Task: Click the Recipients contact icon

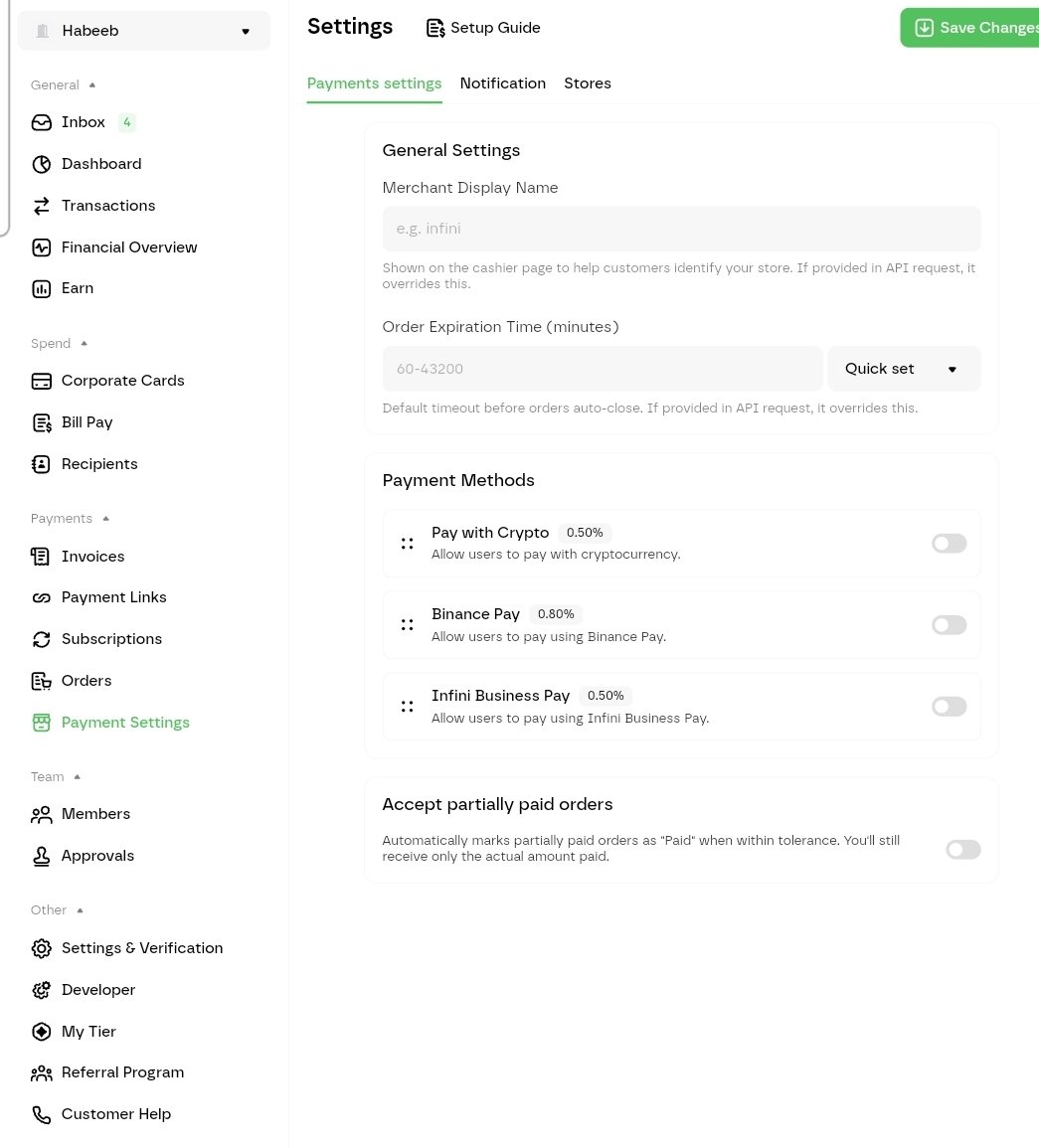Action: tap(42, 464)
